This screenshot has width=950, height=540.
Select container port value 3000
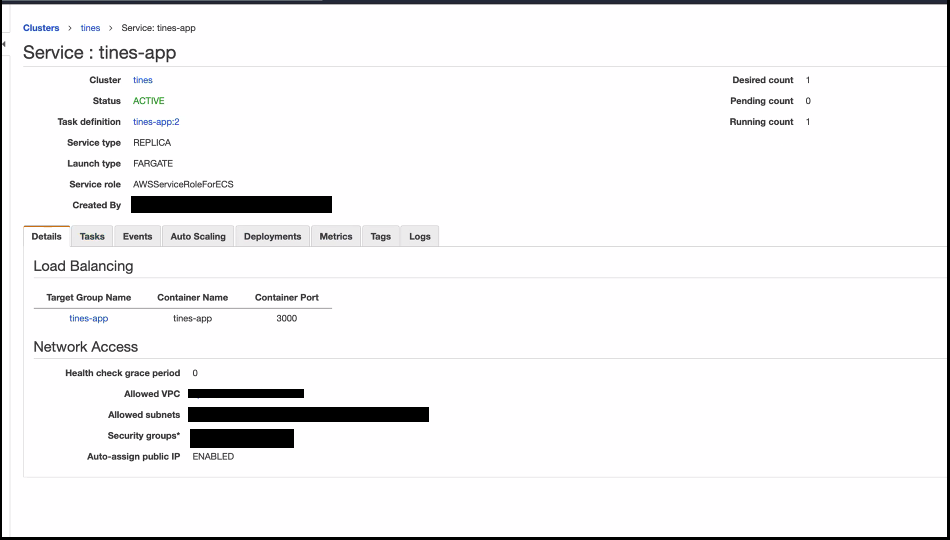(x=287, y=318)
